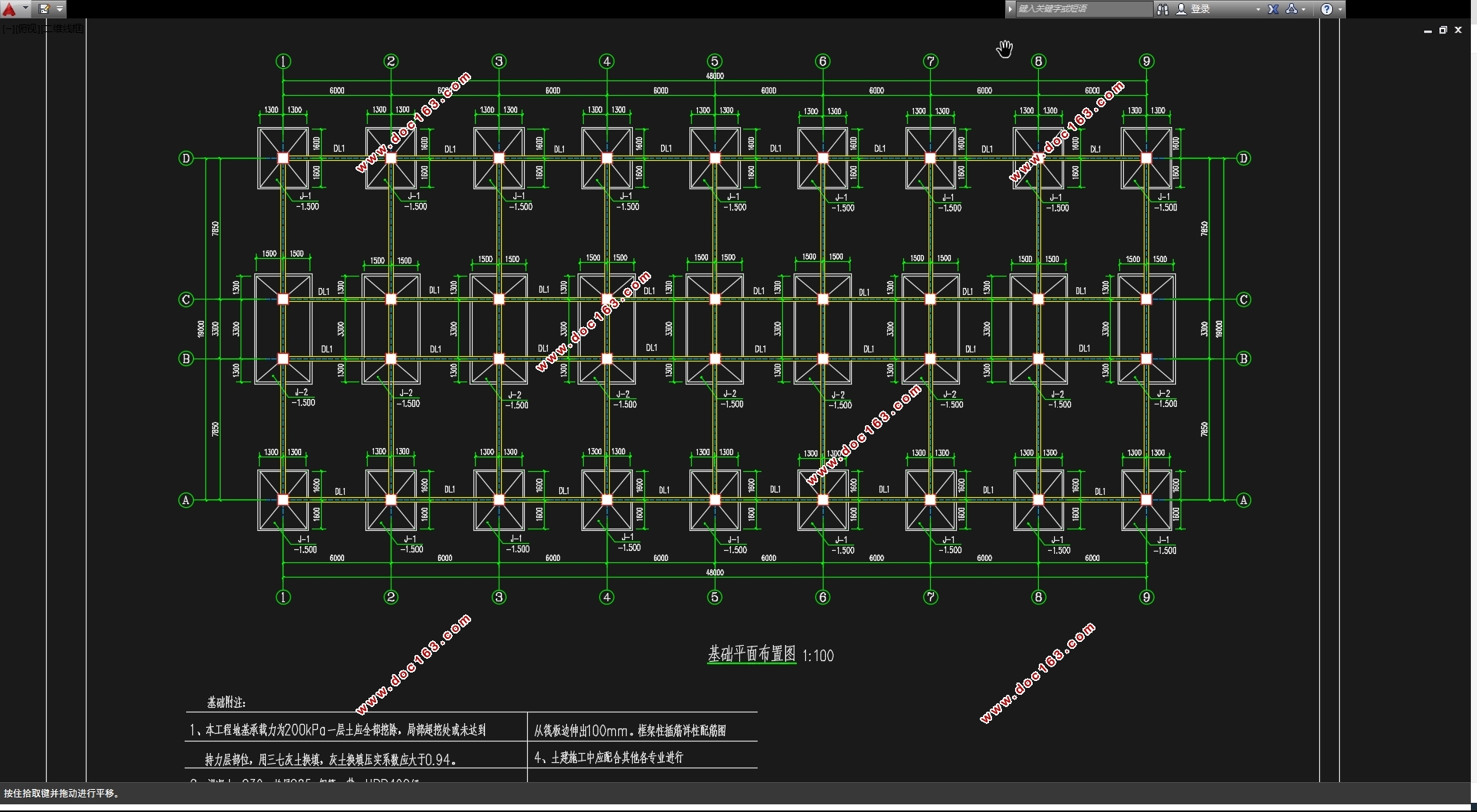Click axis bubble A at right side
Screen dimensions: 1477x812
click(1243, 500)
